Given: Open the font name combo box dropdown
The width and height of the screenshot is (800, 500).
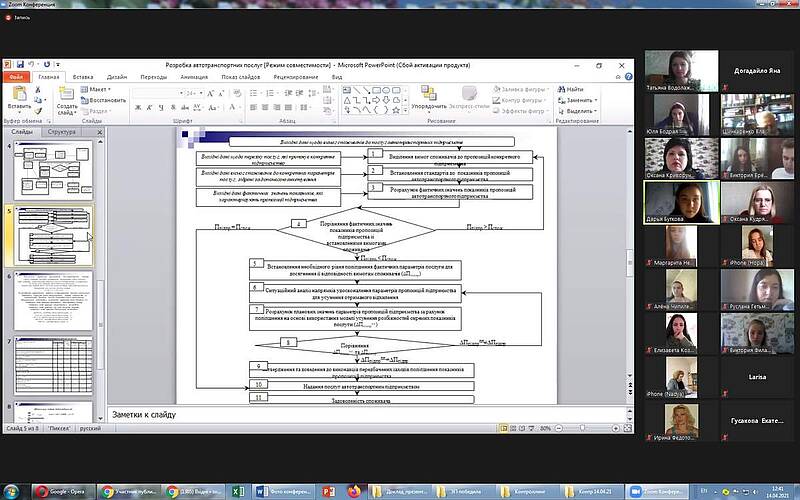Looking at the screenshot, I should tap(181, 93).
